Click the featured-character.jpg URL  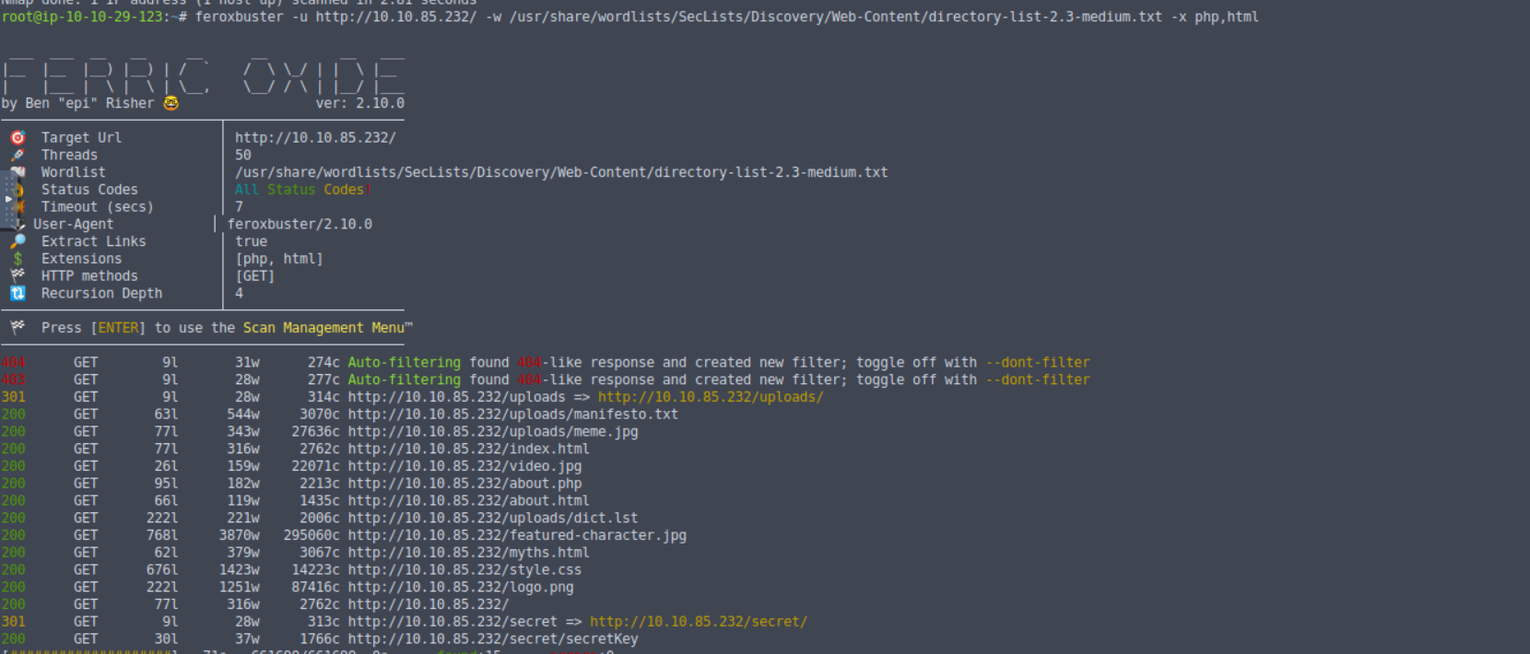(x=517, y=535)
